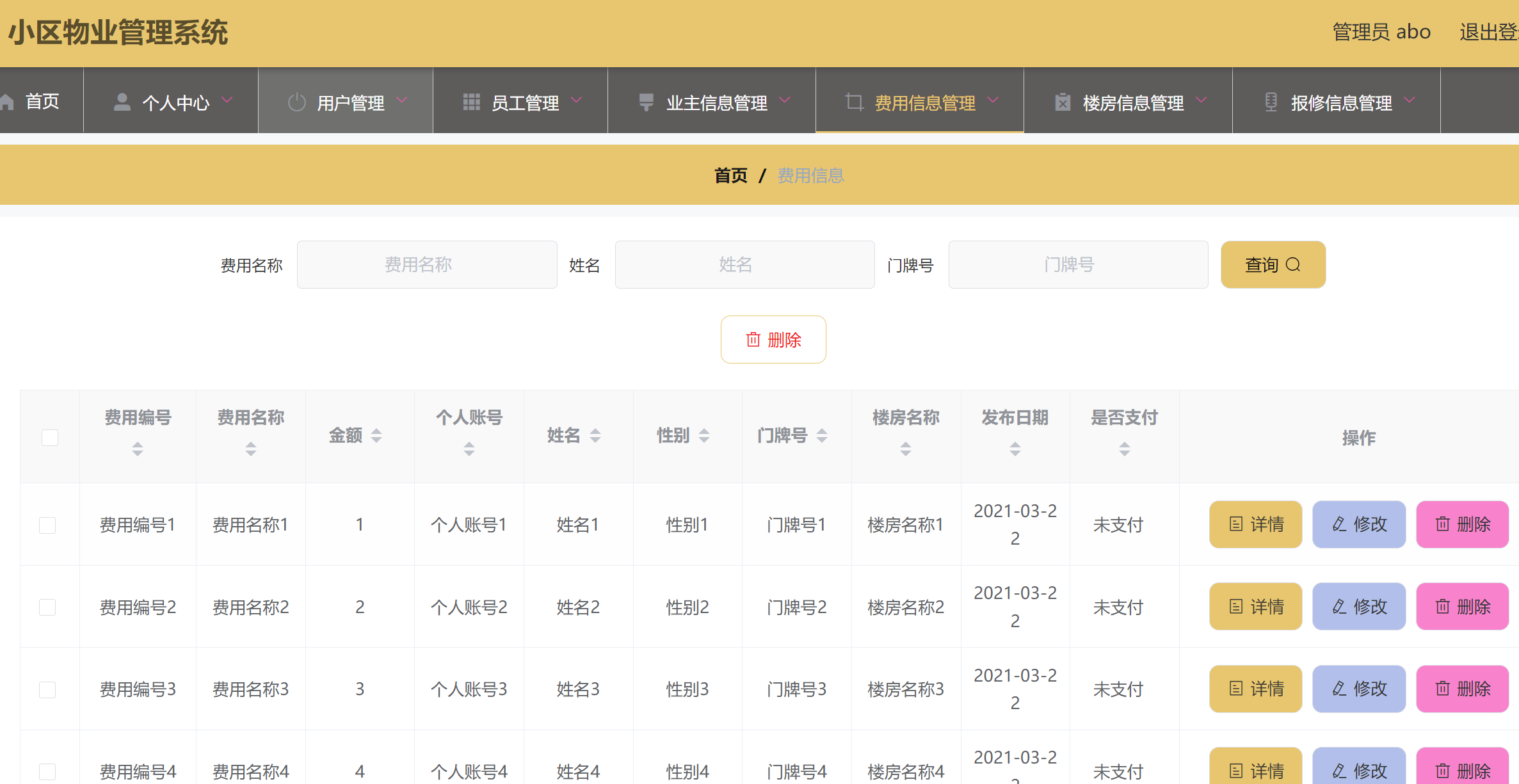The width and height of the screenshot is (1519, 784).
Task: Expand the 用户管理 dropdown chevron
Action: pos(403,100)
